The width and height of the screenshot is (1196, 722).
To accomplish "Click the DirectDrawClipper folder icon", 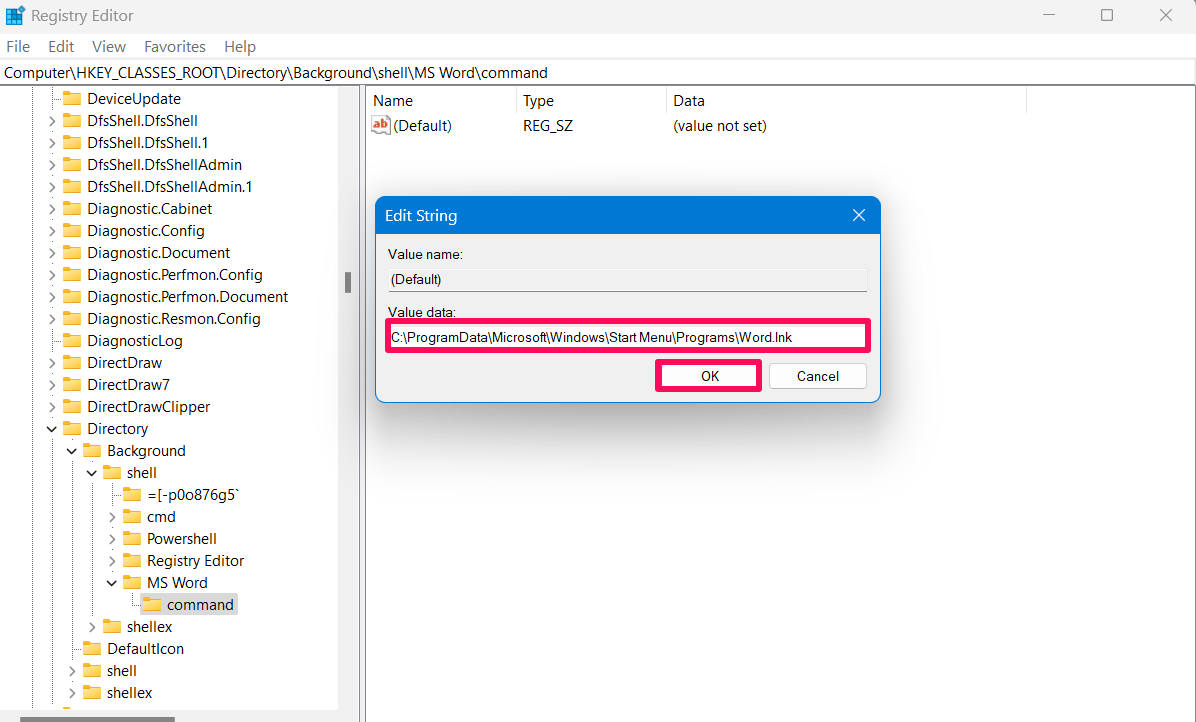I will [x=72, y=406].
